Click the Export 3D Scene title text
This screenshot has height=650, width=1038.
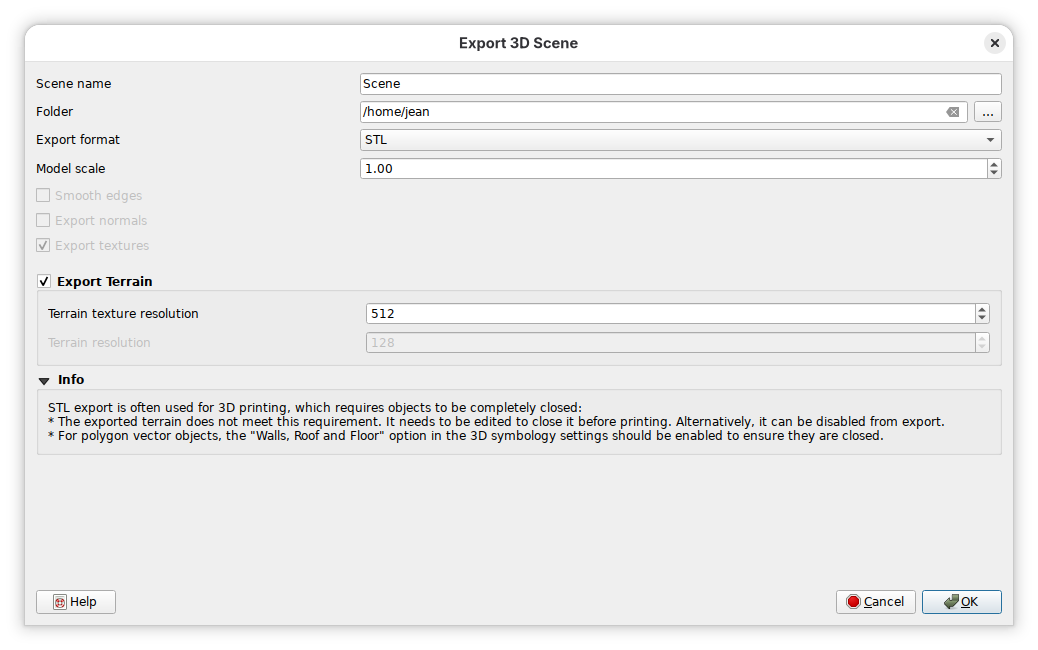[518, 43]
